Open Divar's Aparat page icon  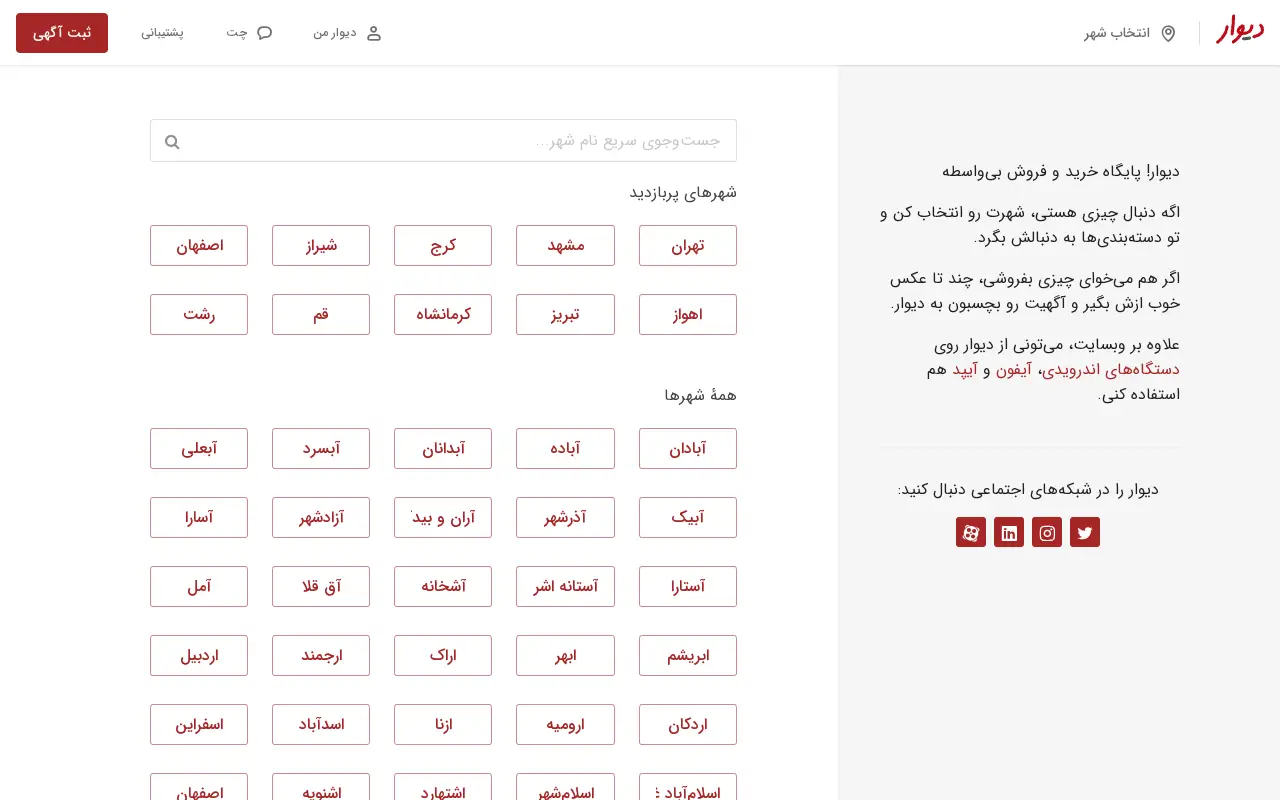[971, 532]
